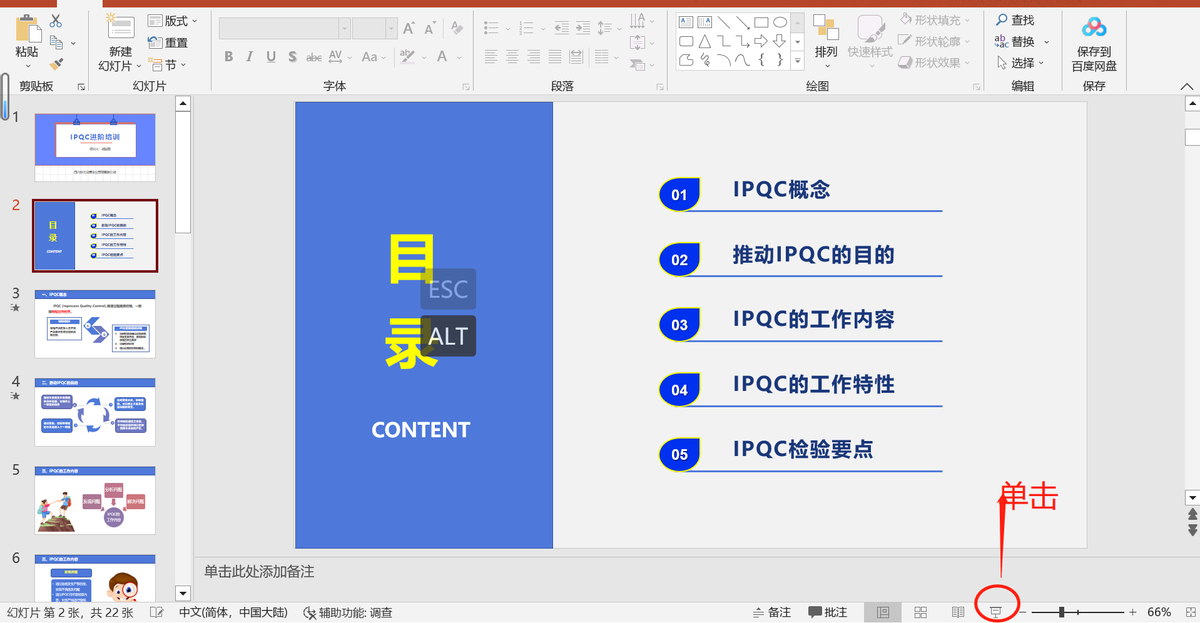Open the 形状轮廓 shape outline dropdown
This screenshot has height=623, width=1200.
pyautogui.click(x=936, y=42)
